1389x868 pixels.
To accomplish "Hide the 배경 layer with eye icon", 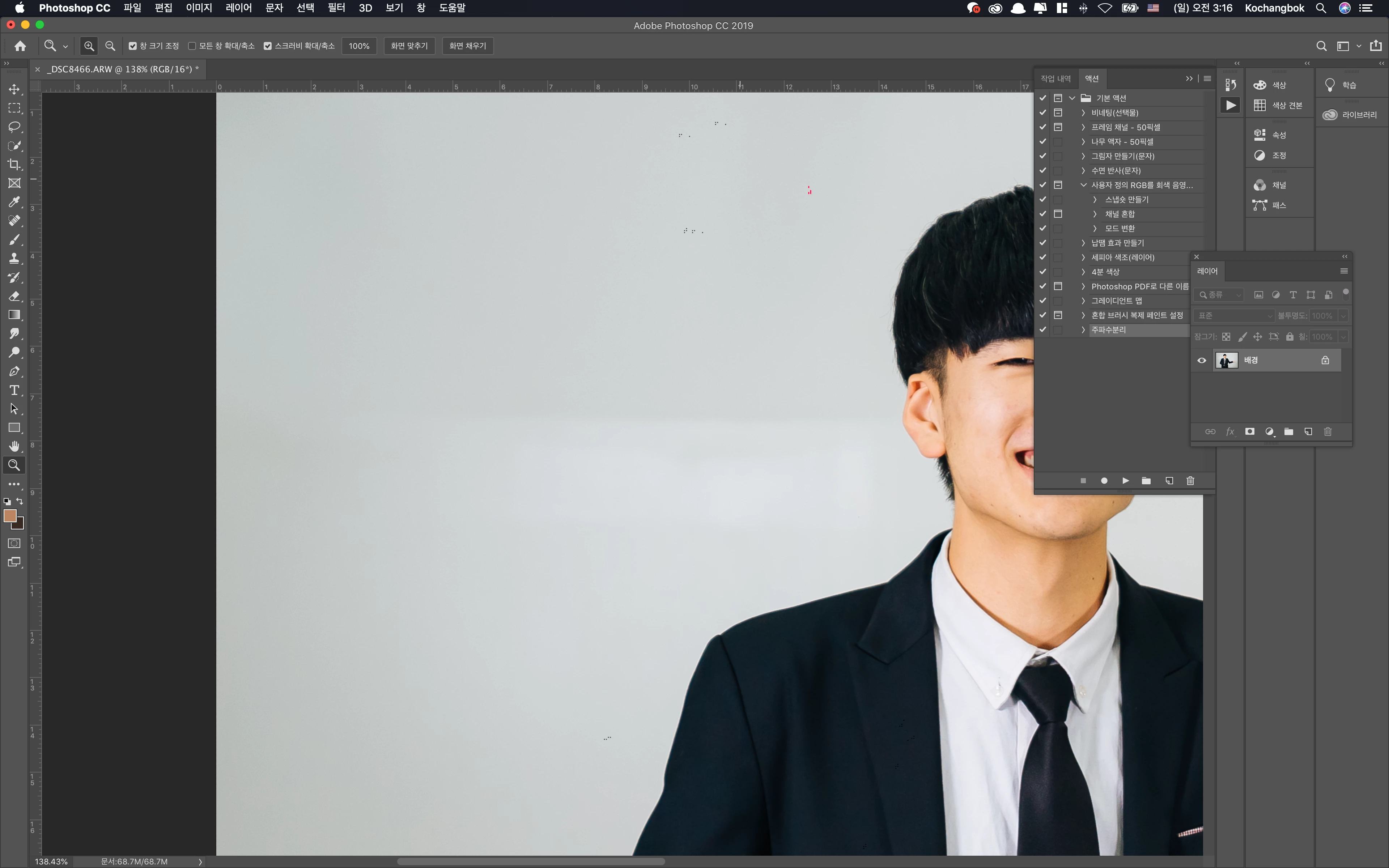I will click(1201, 361).
